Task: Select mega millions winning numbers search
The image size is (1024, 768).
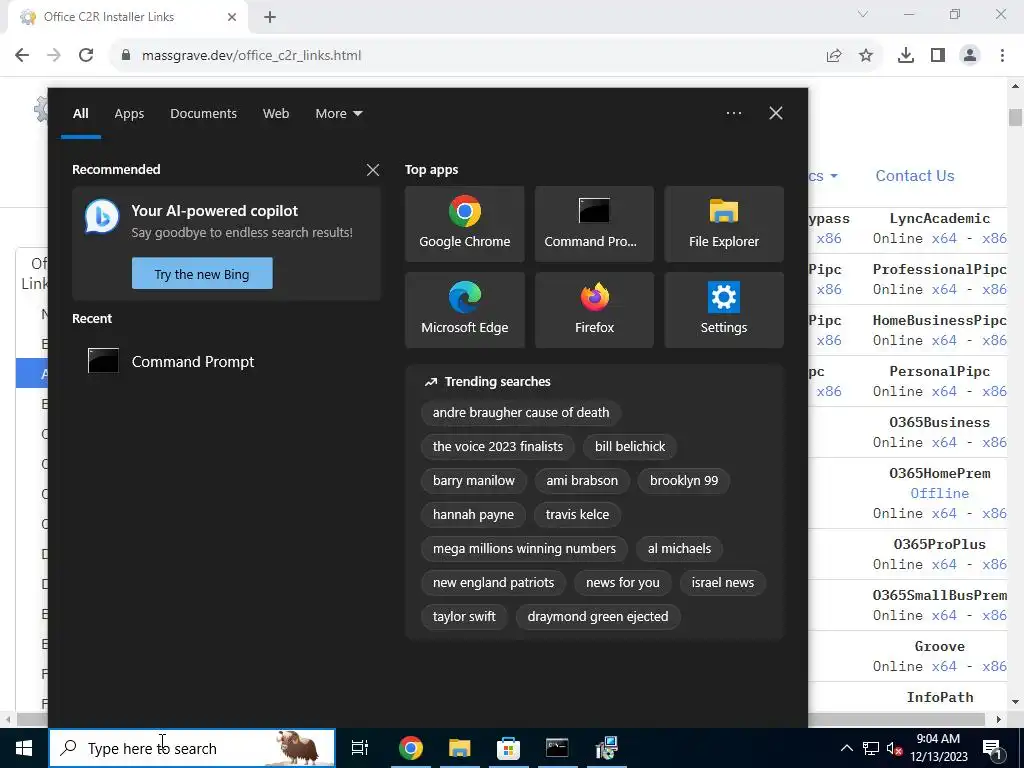Action: tap(524, 549)
